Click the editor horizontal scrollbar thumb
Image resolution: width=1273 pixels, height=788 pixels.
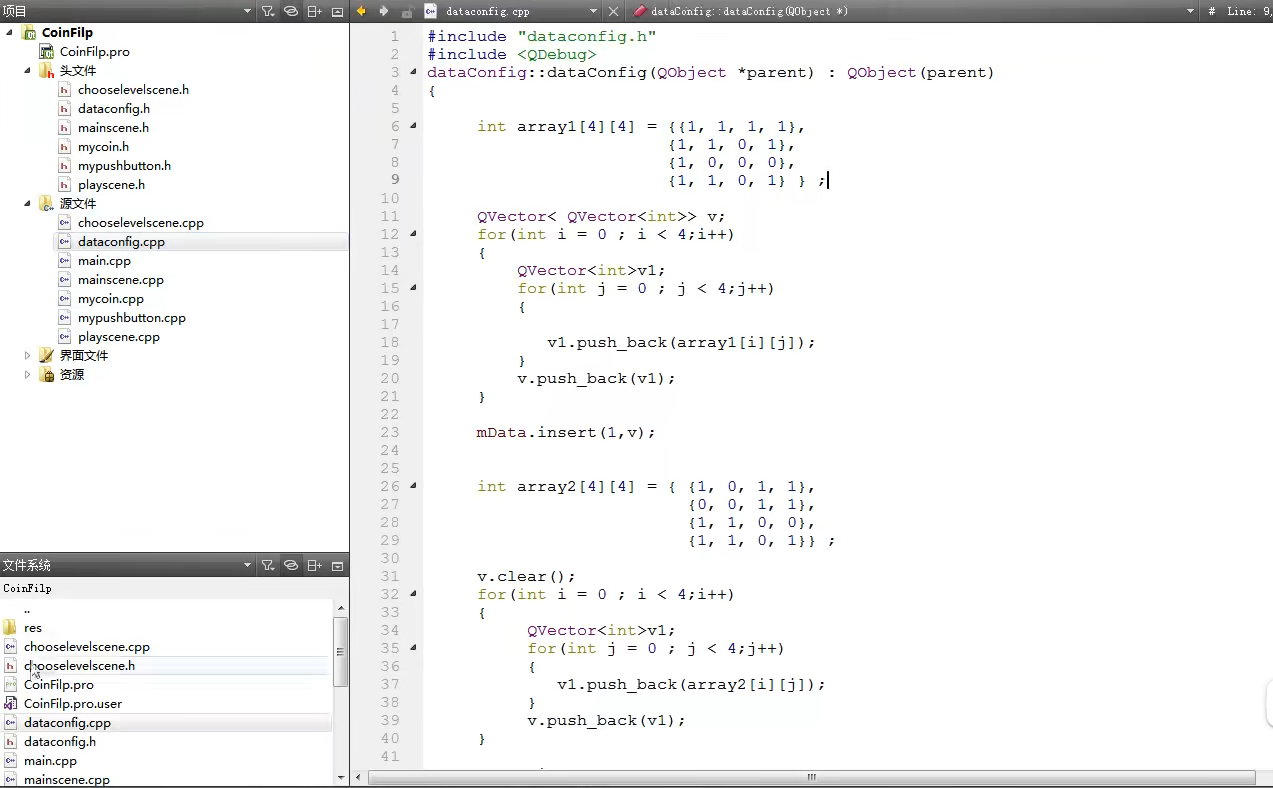pos(811,778)
